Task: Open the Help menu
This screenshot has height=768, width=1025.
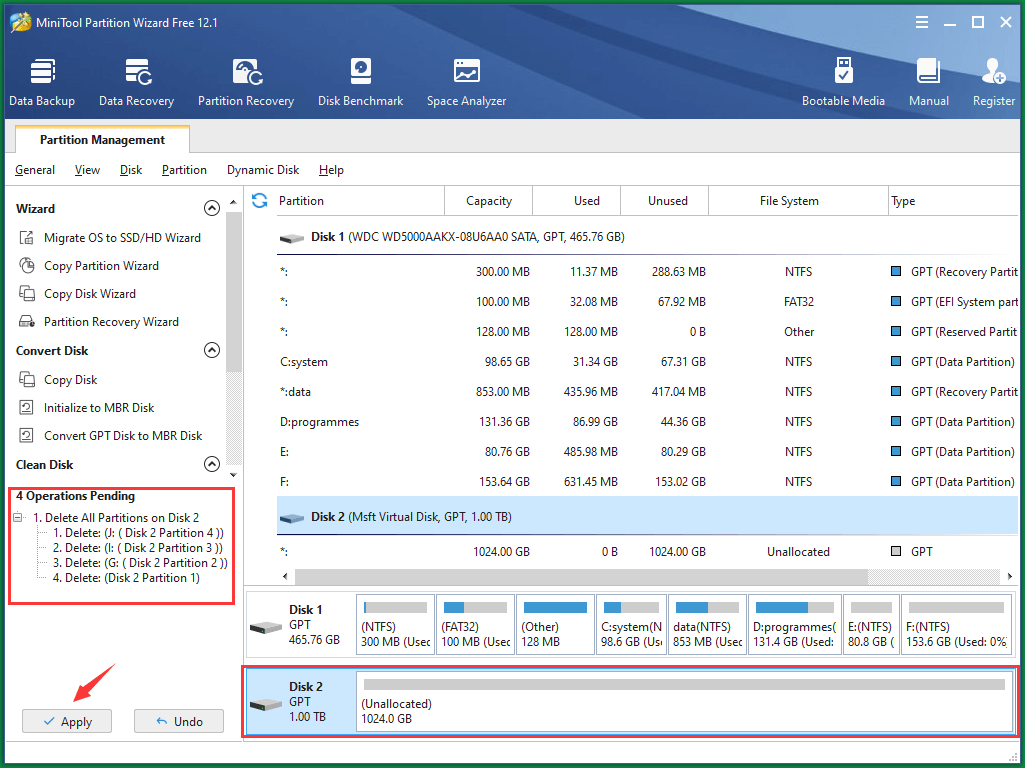Action: pyautogui.click(x=331, y=170)
